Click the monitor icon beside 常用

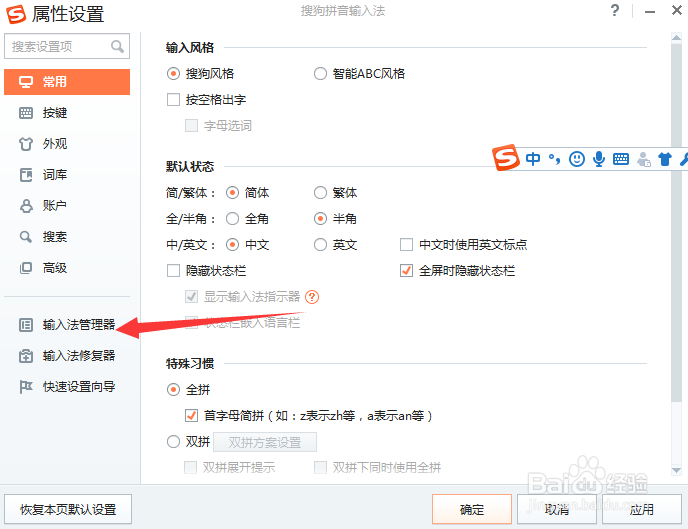pyautogui.click(x=26, y=82)
